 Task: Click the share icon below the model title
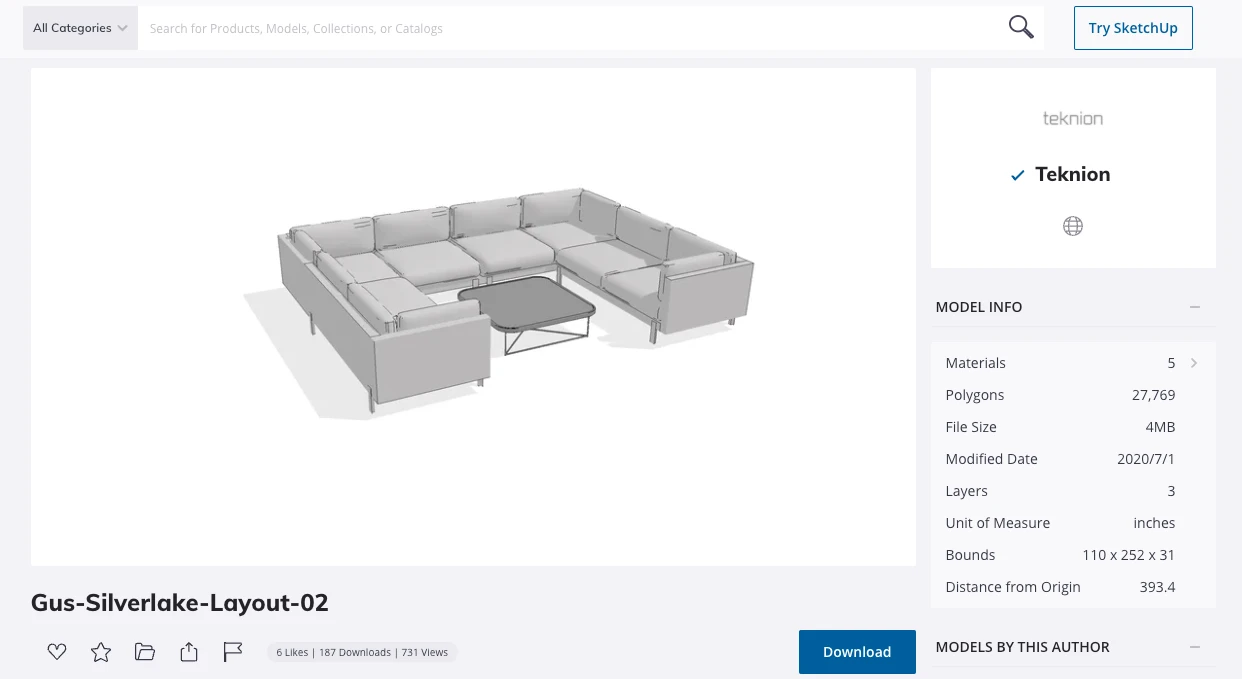click(189, 652)
